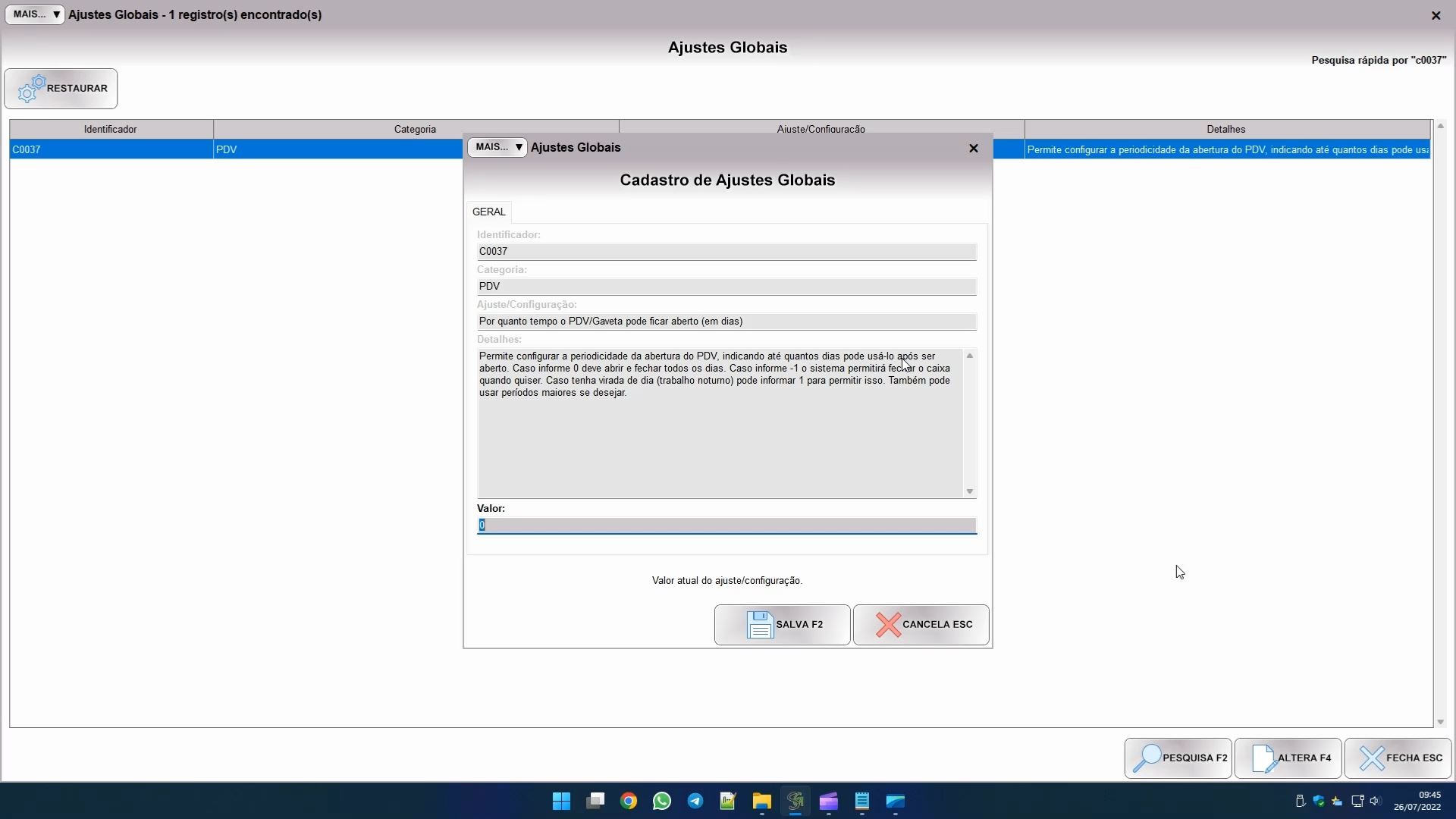Open Telegram from the taskbar
The width and height of the screenshot is (1456, 819).
(x=695, y=801)
